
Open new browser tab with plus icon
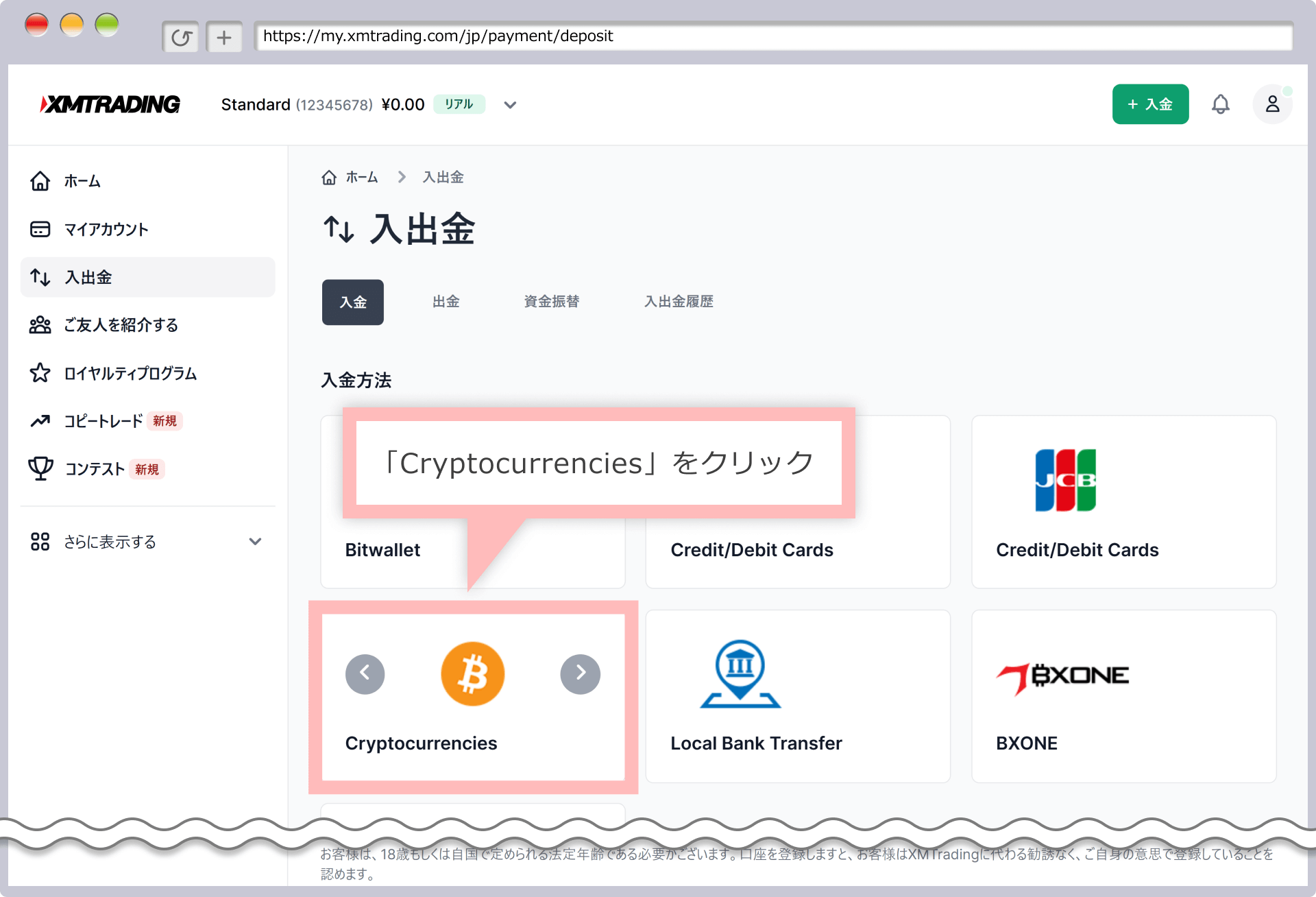224,37
